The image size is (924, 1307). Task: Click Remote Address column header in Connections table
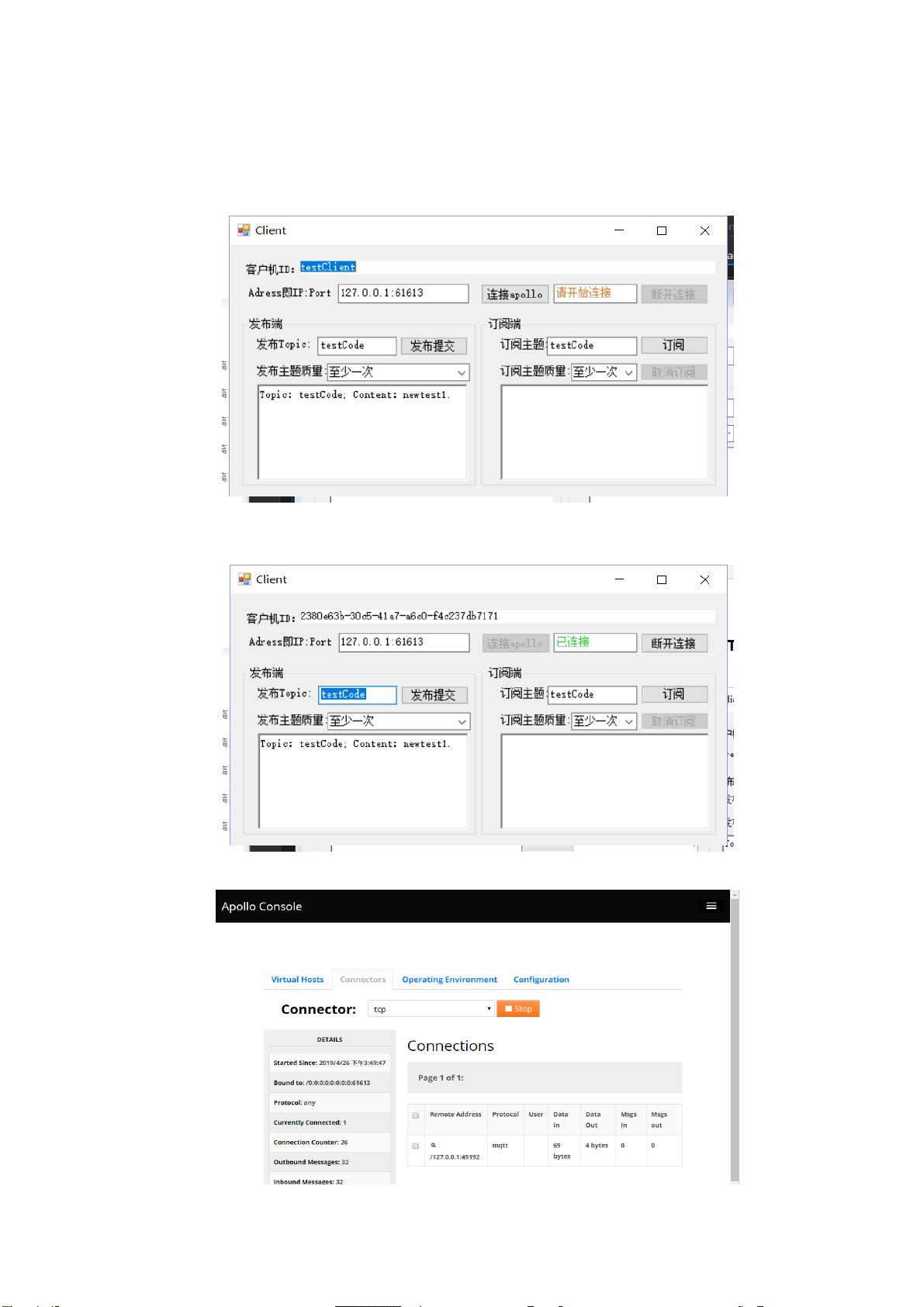point(455,1119)
